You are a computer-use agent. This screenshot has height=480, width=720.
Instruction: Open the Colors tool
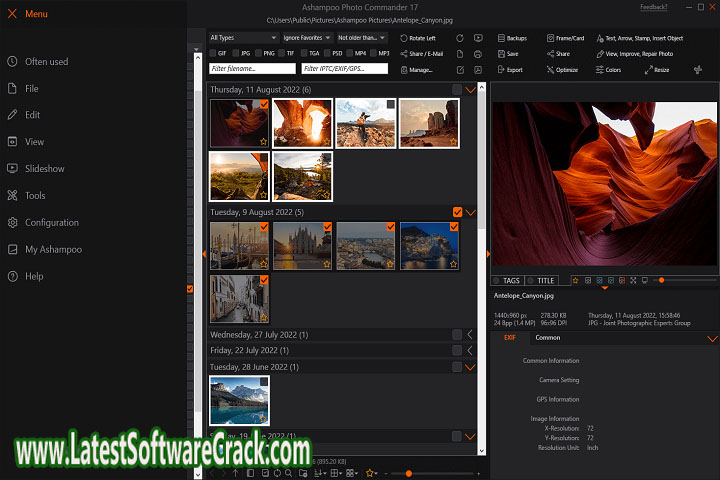point(608,70)
